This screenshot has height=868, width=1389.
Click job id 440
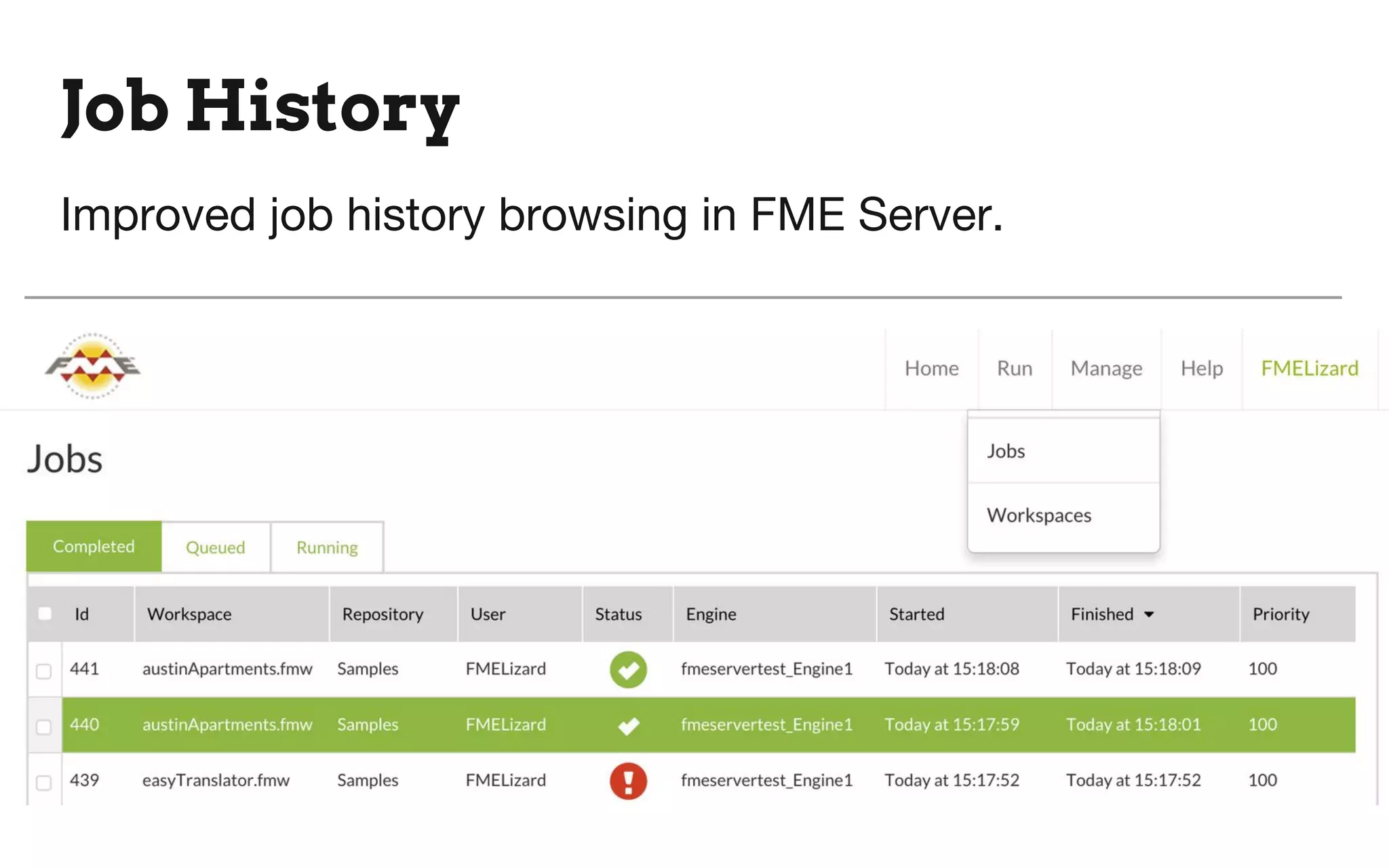[84, 724]
